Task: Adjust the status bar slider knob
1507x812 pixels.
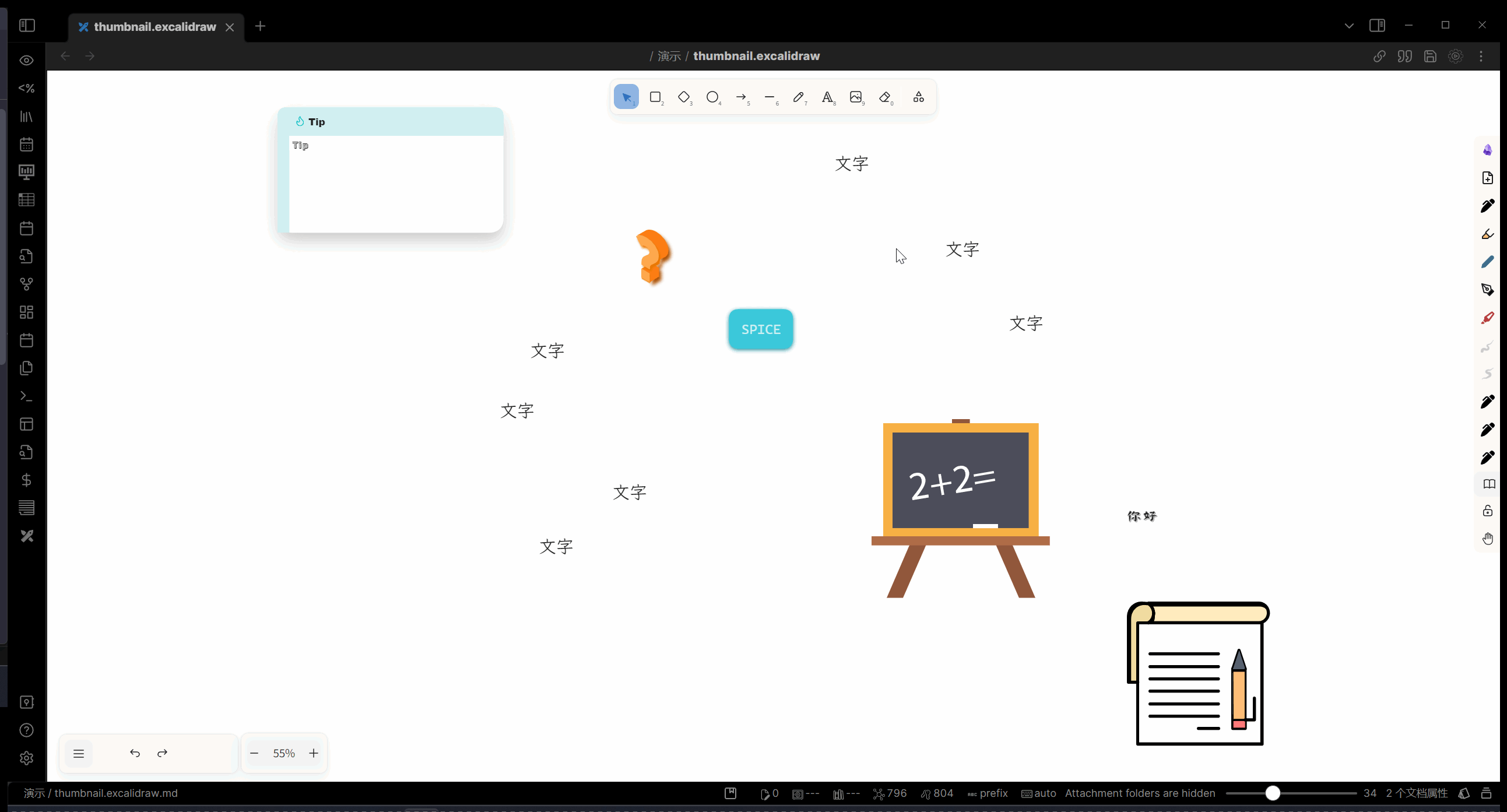Action: coord(1273,793)
